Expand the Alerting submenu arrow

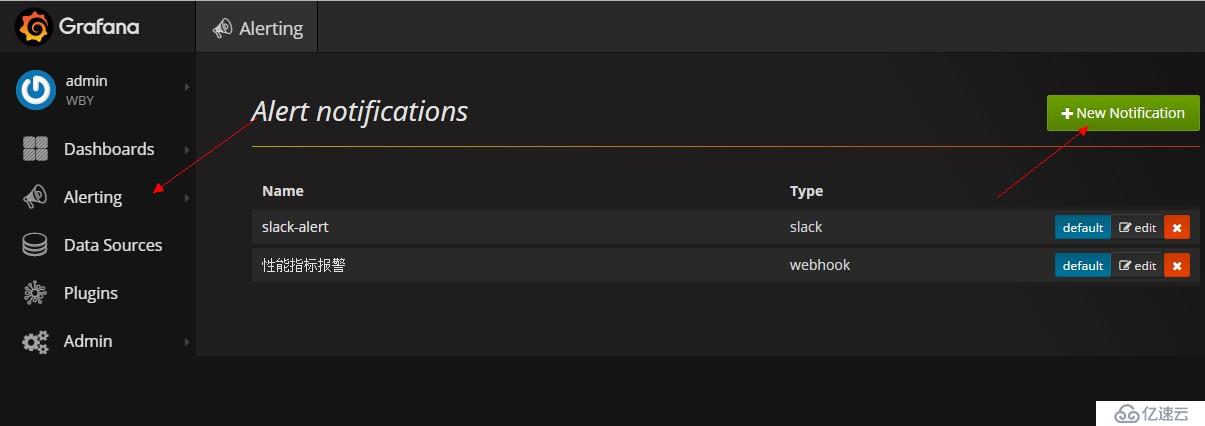pyautogui.click(x=187, y=198)
